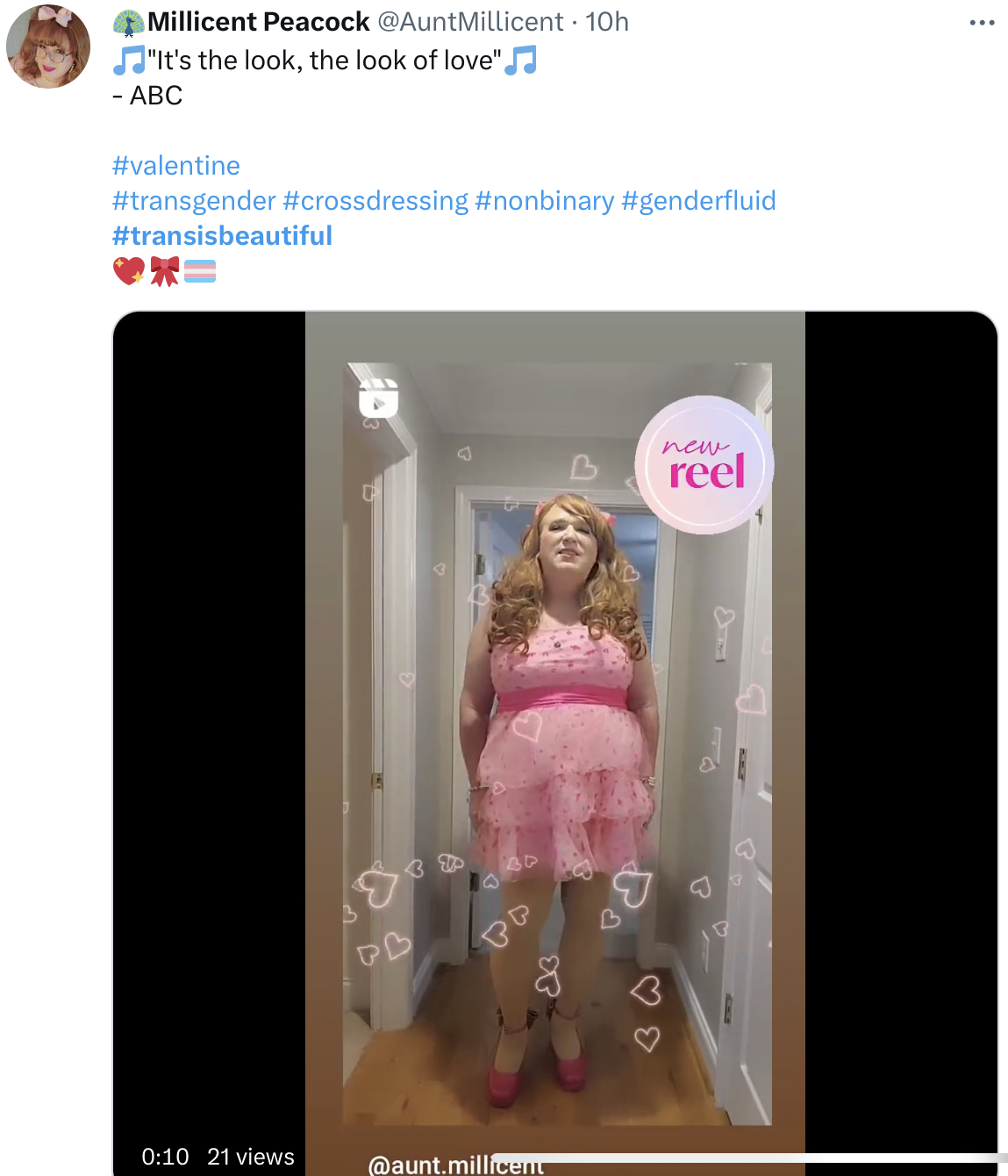Open the three-dot more options menu
The image size is (1008, 1176).
click(x=982, y=23)
